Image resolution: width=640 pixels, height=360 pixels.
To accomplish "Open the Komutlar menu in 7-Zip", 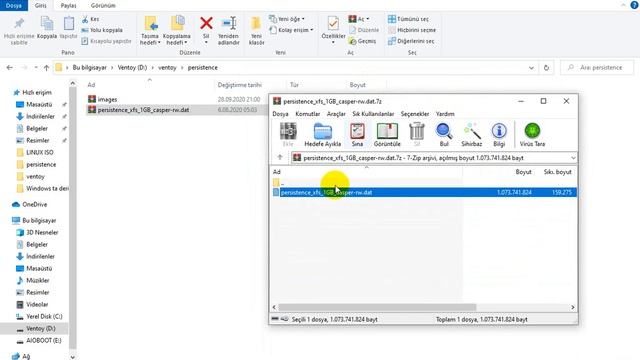I will pyautogui.click(x=307, y=114).
